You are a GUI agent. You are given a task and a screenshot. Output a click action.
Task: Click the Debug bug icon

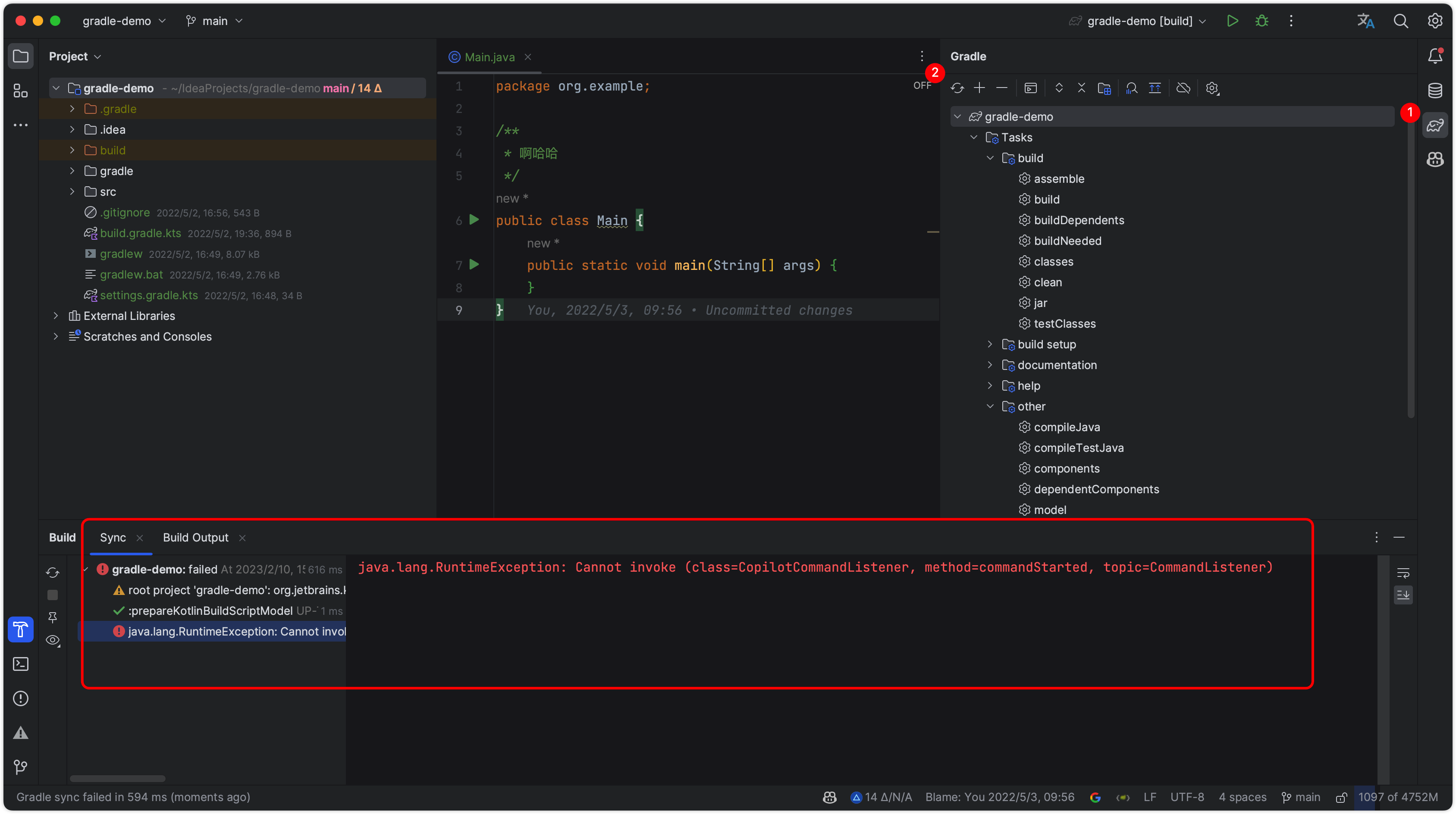[x=1261, y=21]
